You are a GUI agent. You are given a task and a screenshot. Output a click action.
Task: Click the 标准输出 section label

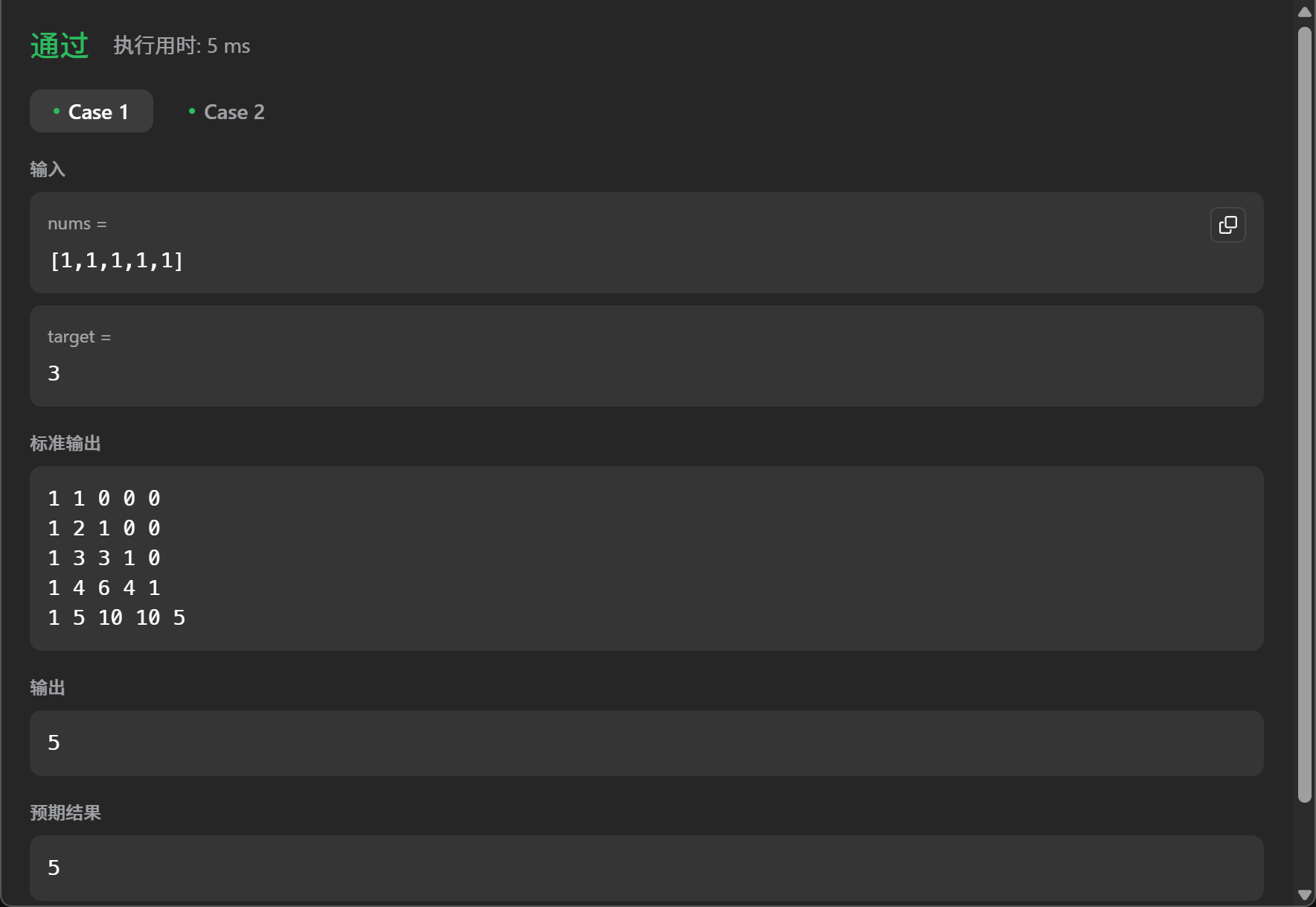(66, 443)
